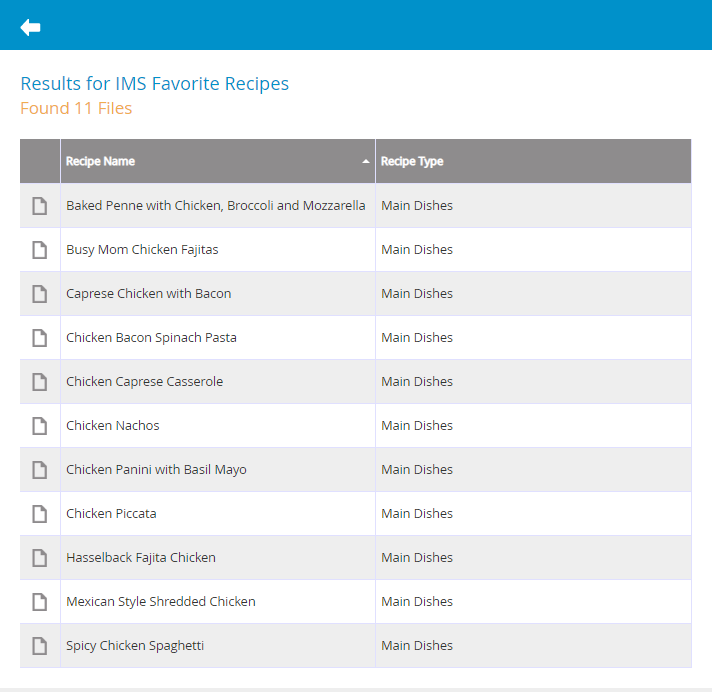712x692 pixels.
Task: Open file icon for Mexican Style Shredded Chicken
Action: pyautogui.click(x=40, y=602)
